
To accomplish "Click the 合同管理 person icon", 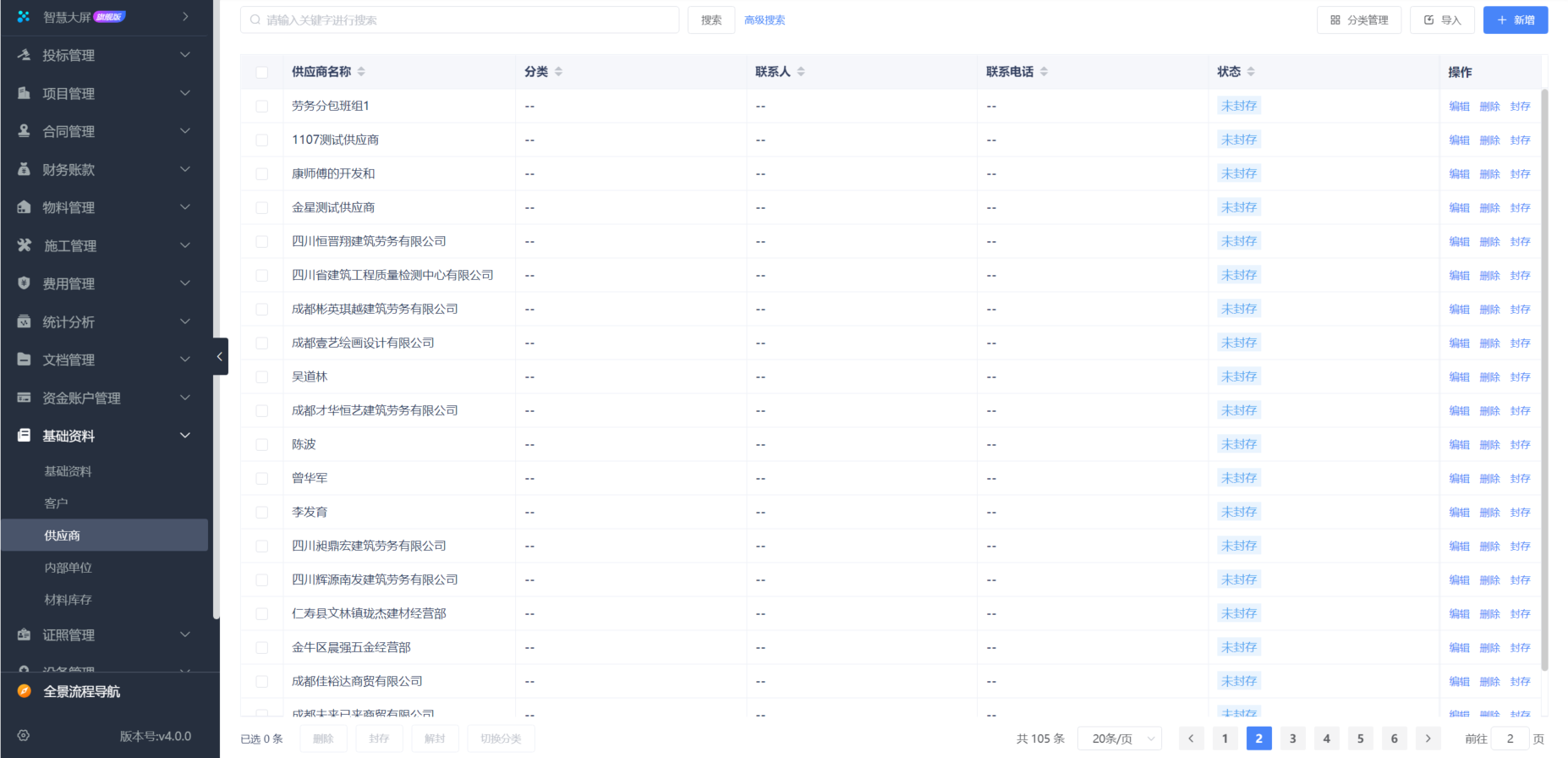I will pos(24,131).
